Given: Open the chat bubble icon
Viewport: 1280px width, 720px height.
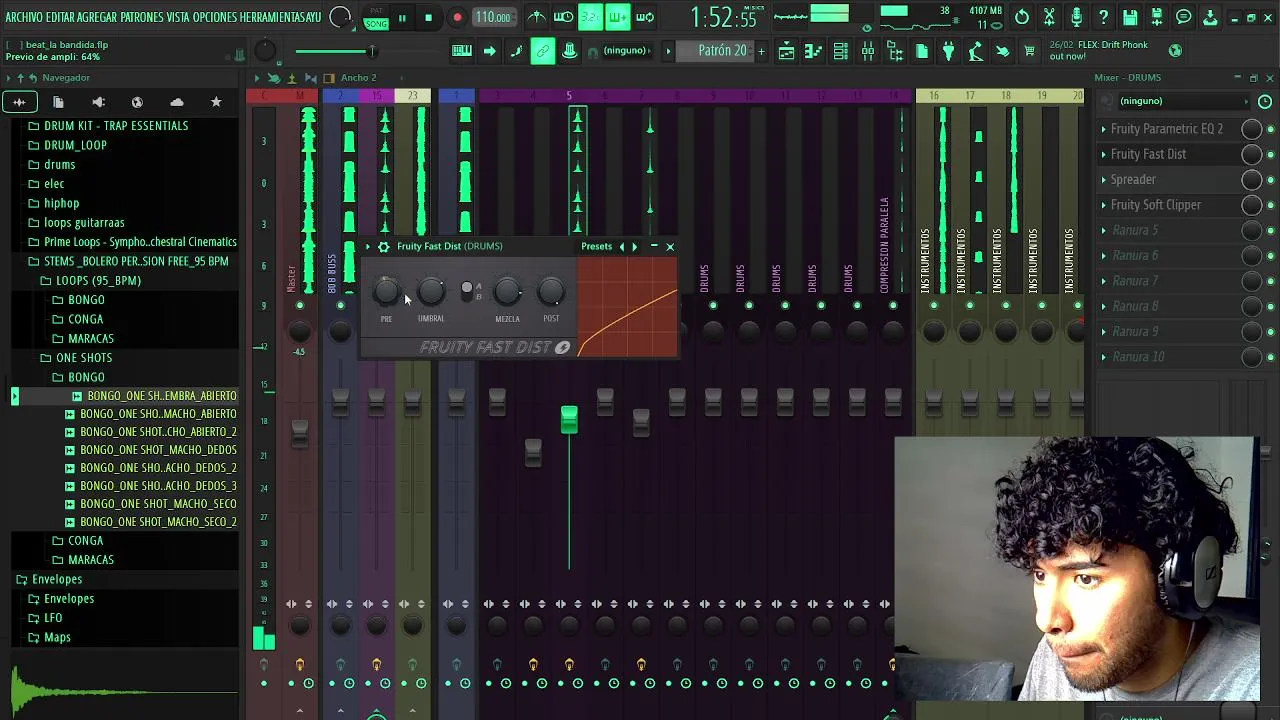Looking at the screenshot, I should (x=1184, y=17).
